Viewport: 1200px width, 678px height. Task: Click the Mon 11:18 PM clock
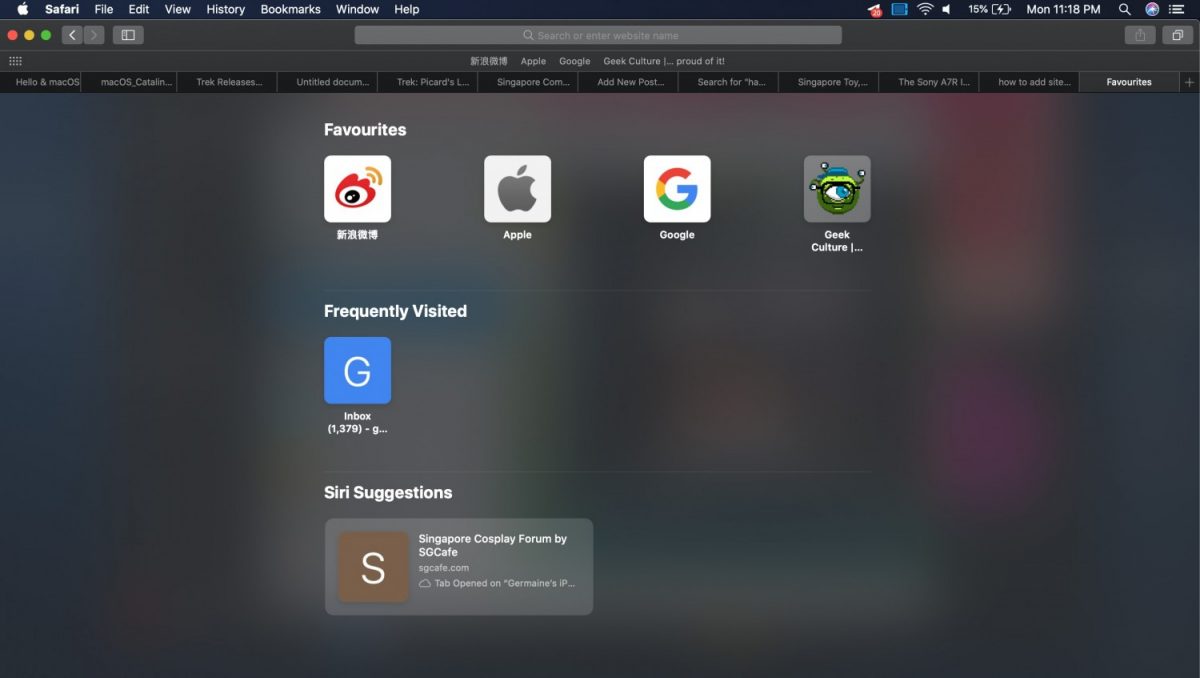tap(1063, 9)
